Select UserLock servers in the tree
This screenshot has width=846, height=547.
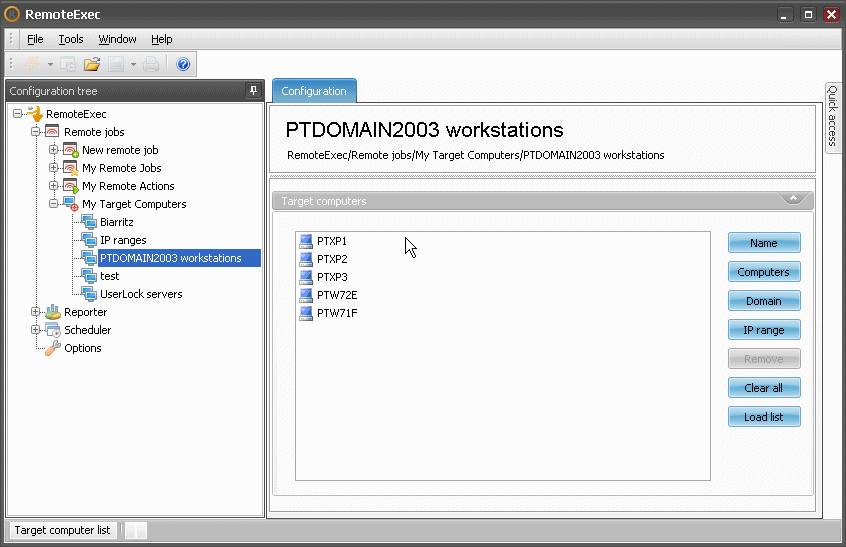pyautogui.click(x=141, y=294)
